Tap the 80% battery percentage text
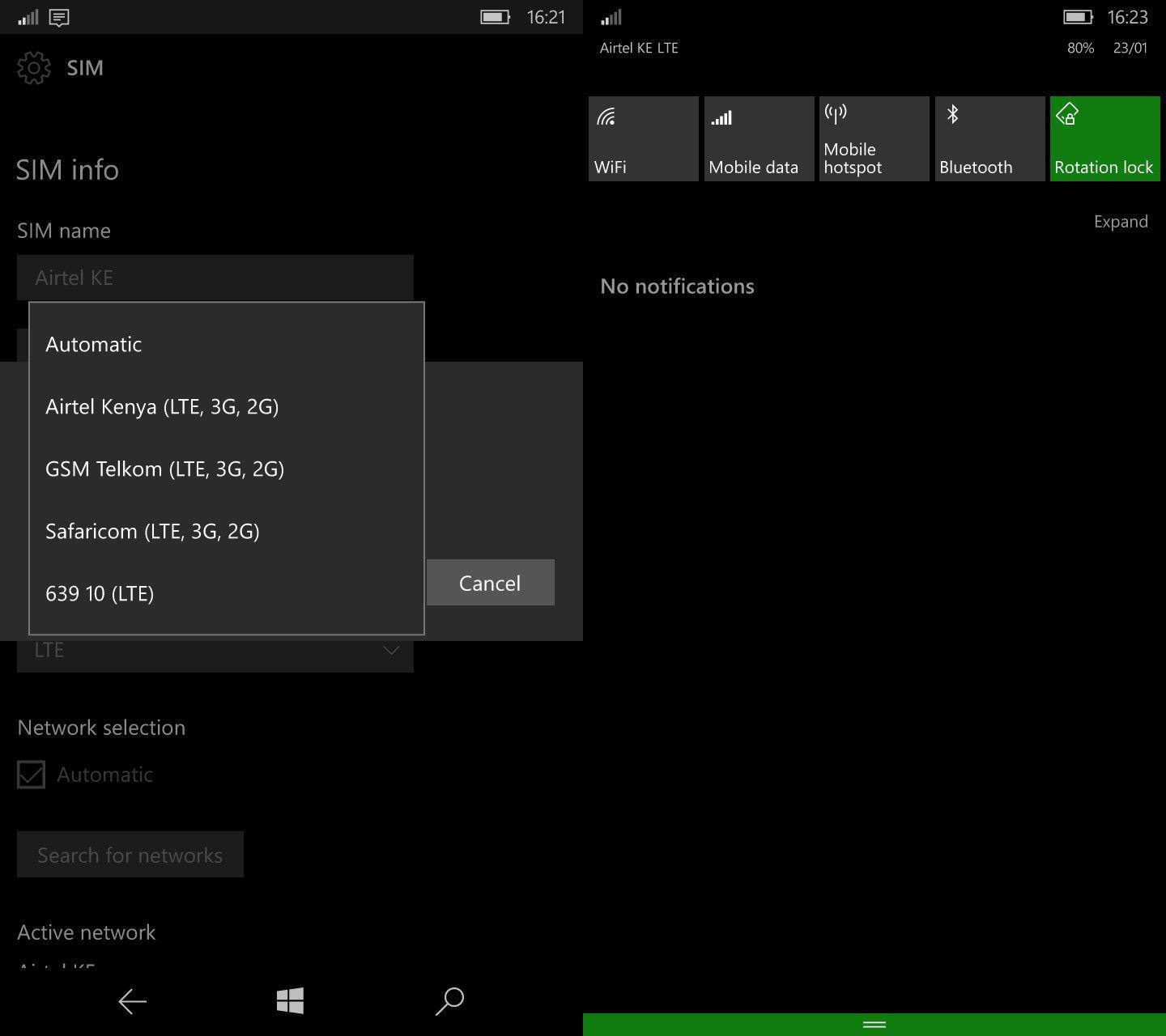 coord(1080,48)
